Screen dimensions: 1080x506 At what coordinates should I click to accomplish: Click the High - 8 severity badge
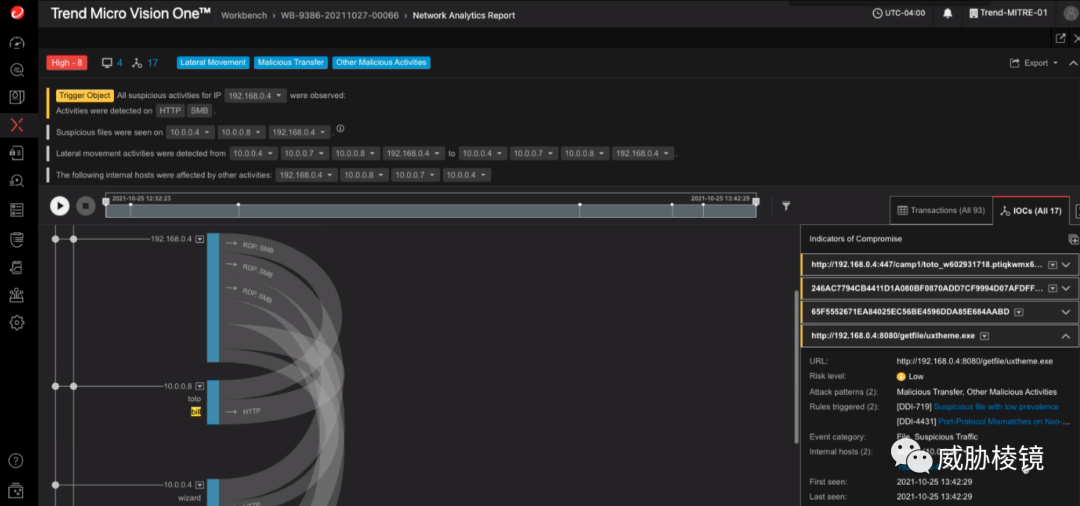(x=67, y=63)
